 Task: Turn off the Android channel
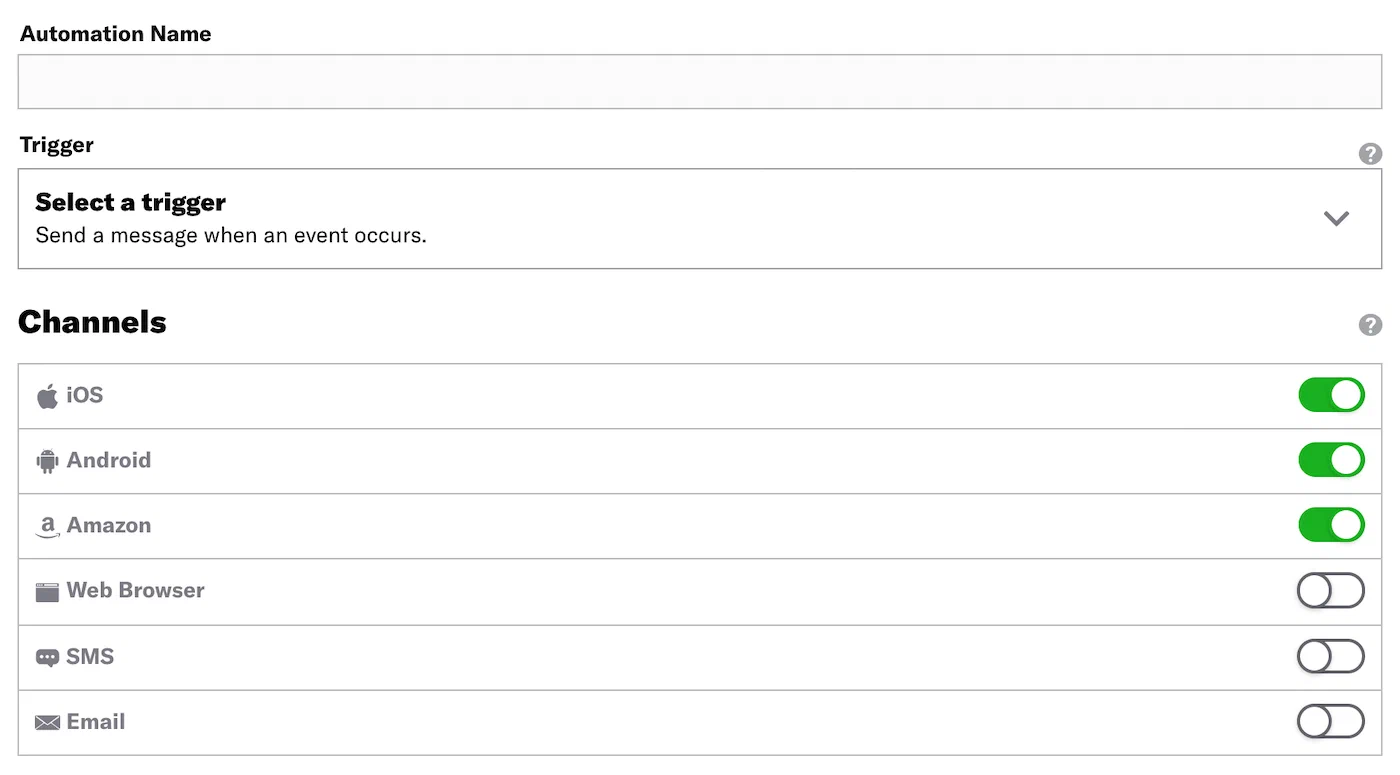pos(1331,460)
